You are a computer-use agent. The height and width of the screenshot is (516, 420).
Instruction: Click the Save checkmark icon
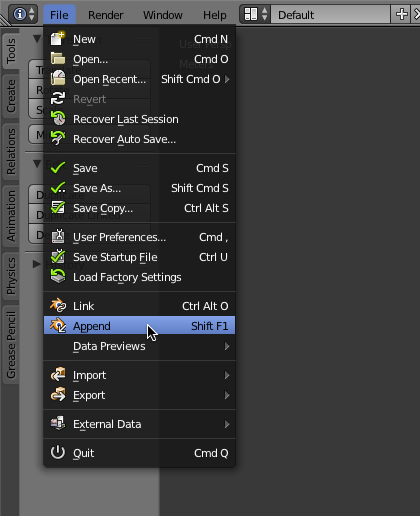(x=58, y=168)
